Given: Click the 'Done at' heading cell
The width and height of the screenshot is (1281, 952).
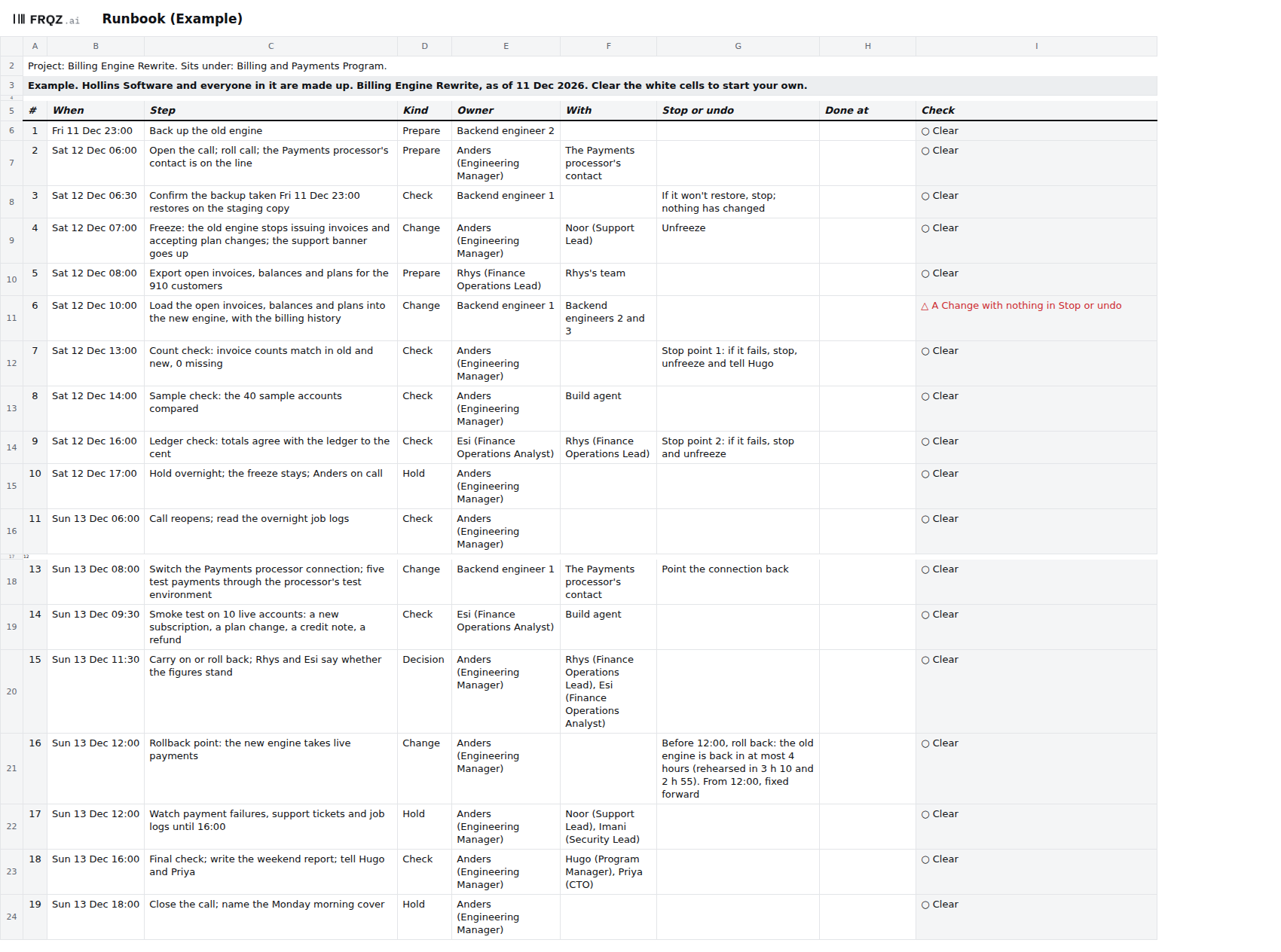Looking at the screenshot, I should (867, 110).
